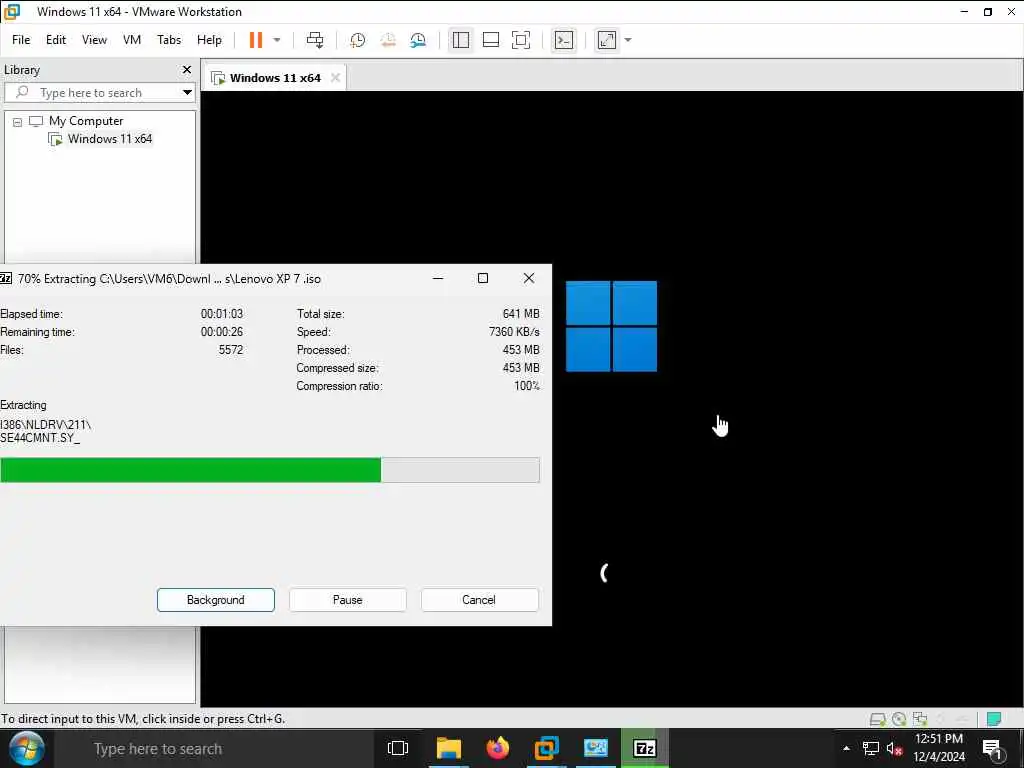Open Firefox from the taskbar
Screen dimensions: 1024x768
[x=498, y=748]
